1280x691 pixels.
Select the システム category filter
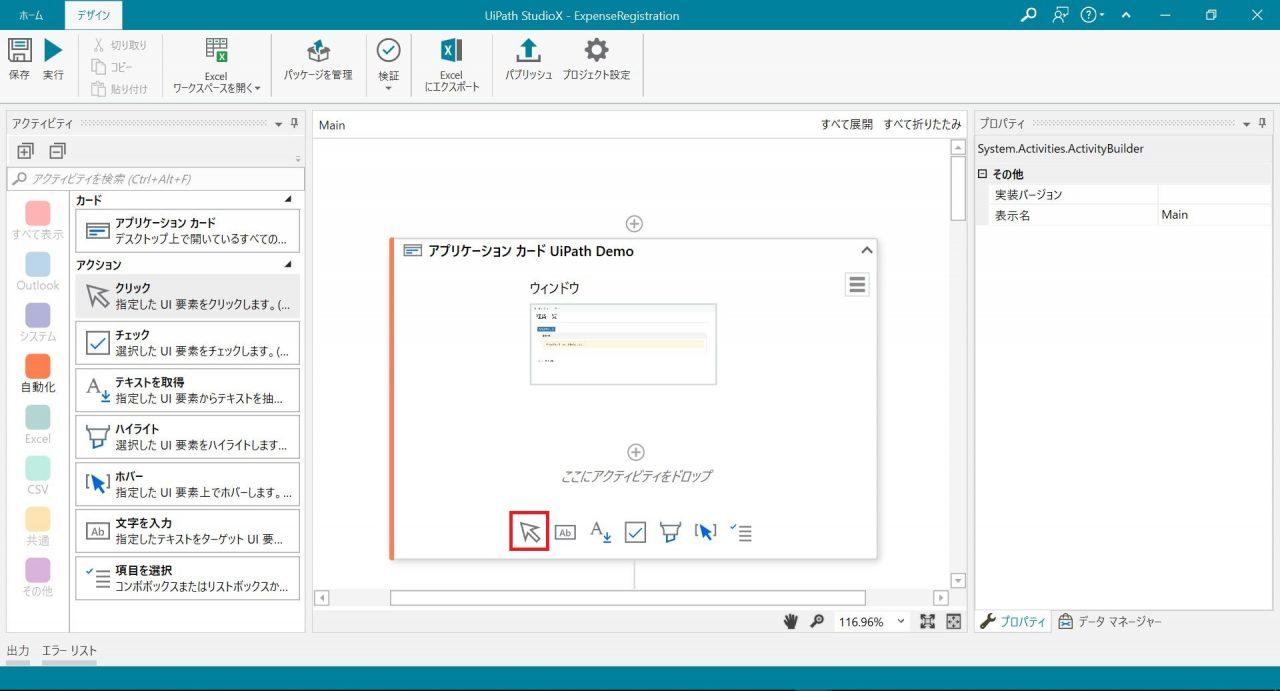click(37, 323)
